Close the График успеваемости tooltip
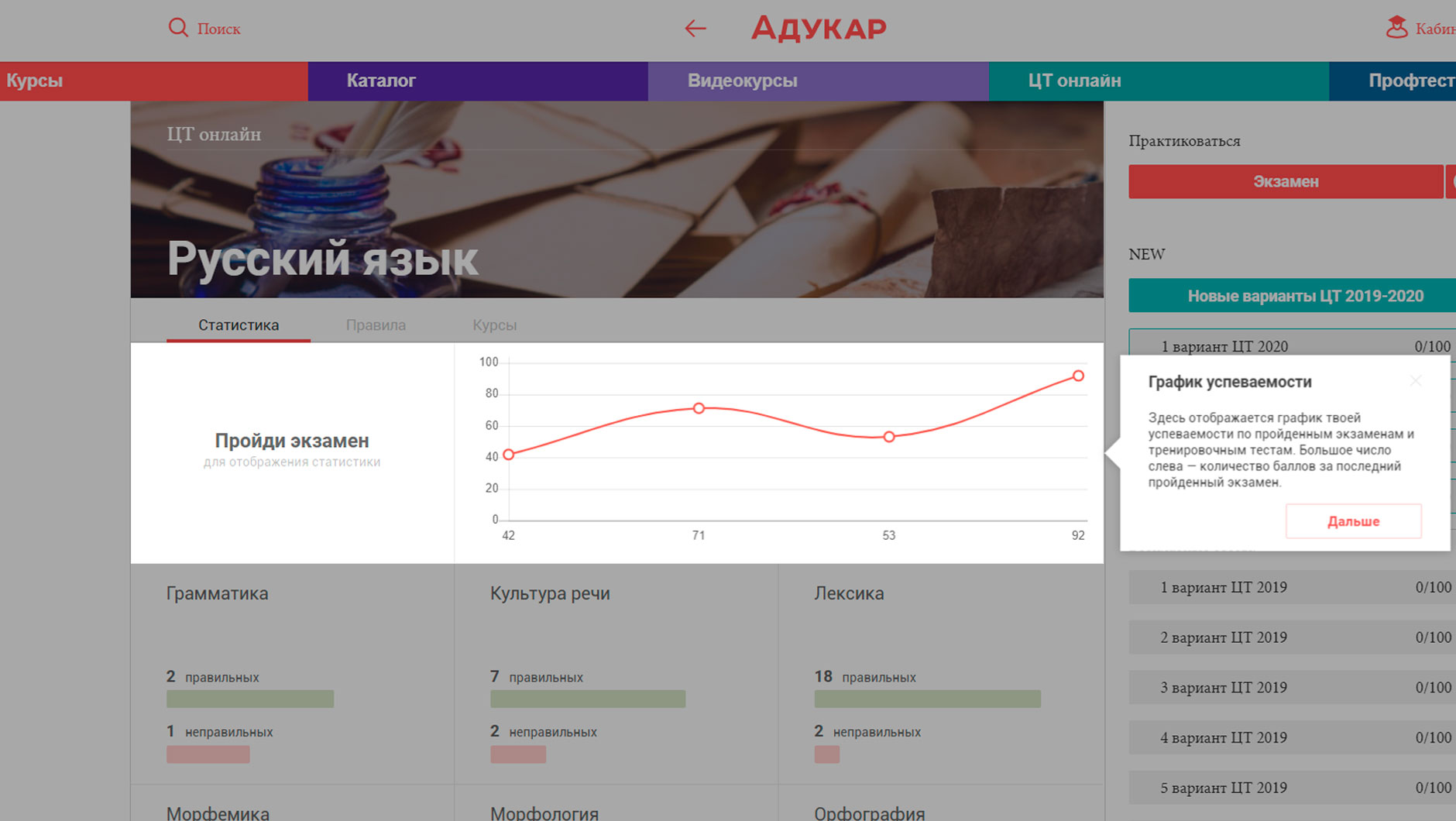Image resolution: width=1456 pixels, height=821 pixels. [x=1415, y=381]
